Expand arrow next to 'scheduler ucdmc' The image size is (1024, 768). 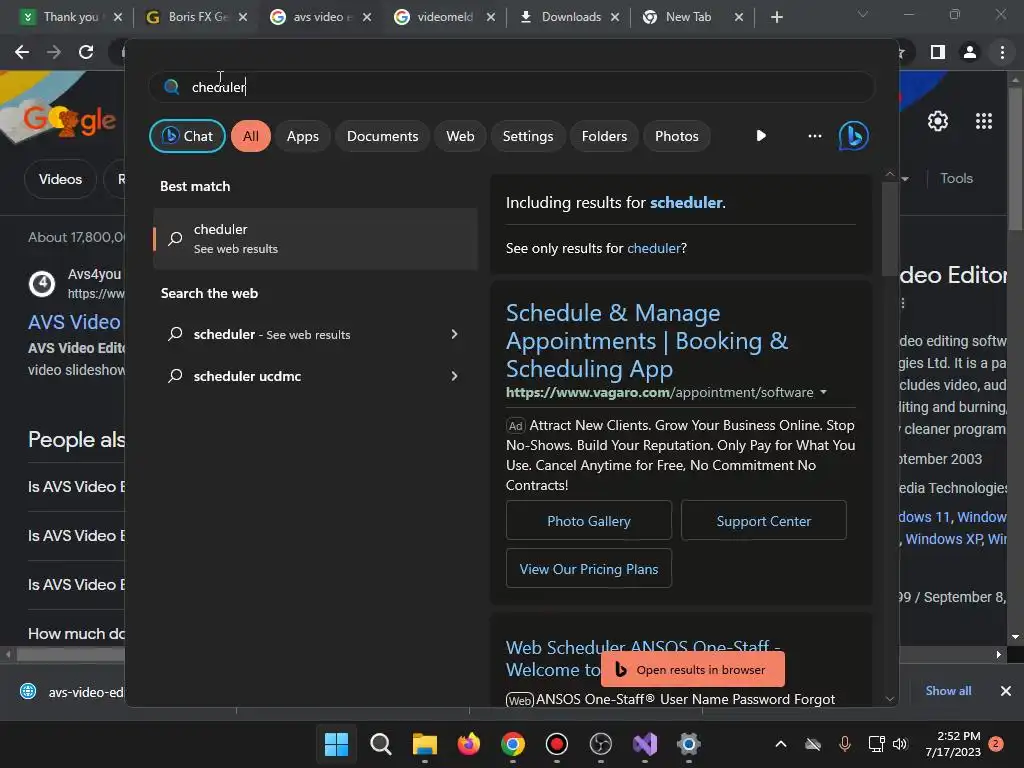pyautogui.click(x=455, y=376)
